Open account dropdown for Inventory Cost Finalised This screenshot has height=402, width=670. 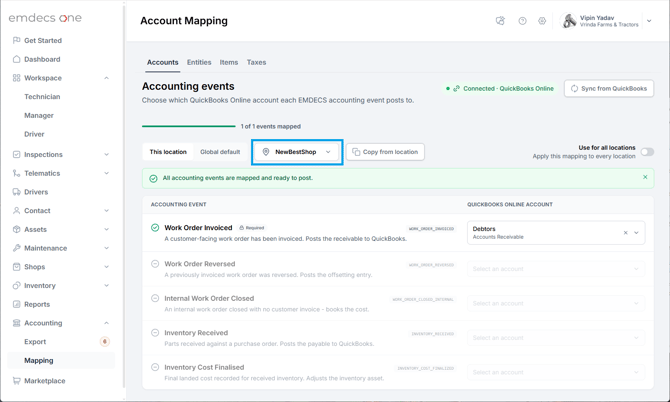(556, 372)
